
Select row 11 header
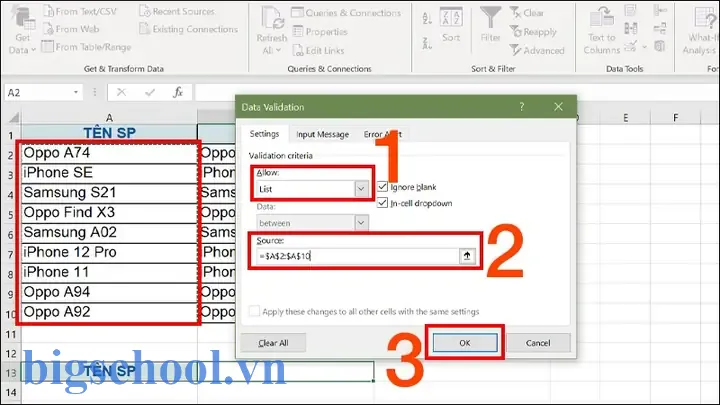11,334
